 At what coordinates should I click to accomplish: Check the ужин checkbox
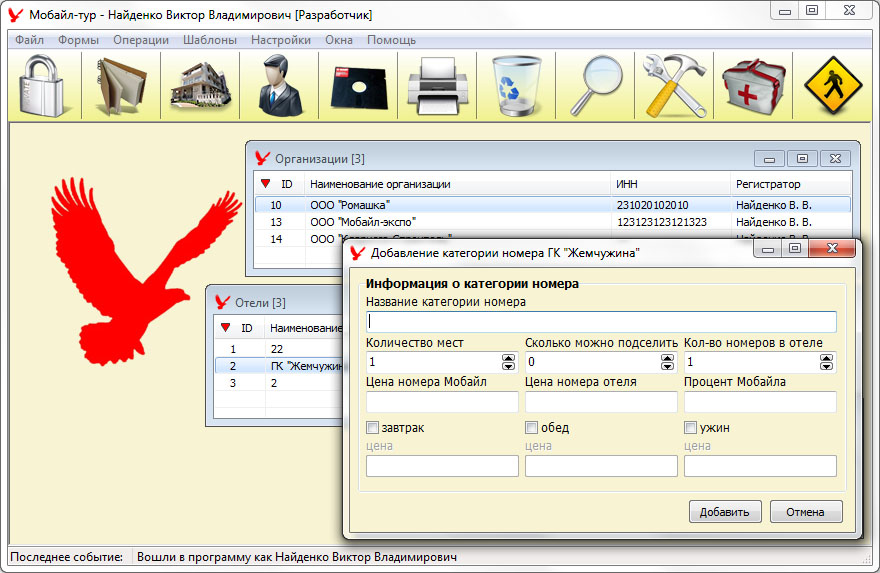pos(690,428)
